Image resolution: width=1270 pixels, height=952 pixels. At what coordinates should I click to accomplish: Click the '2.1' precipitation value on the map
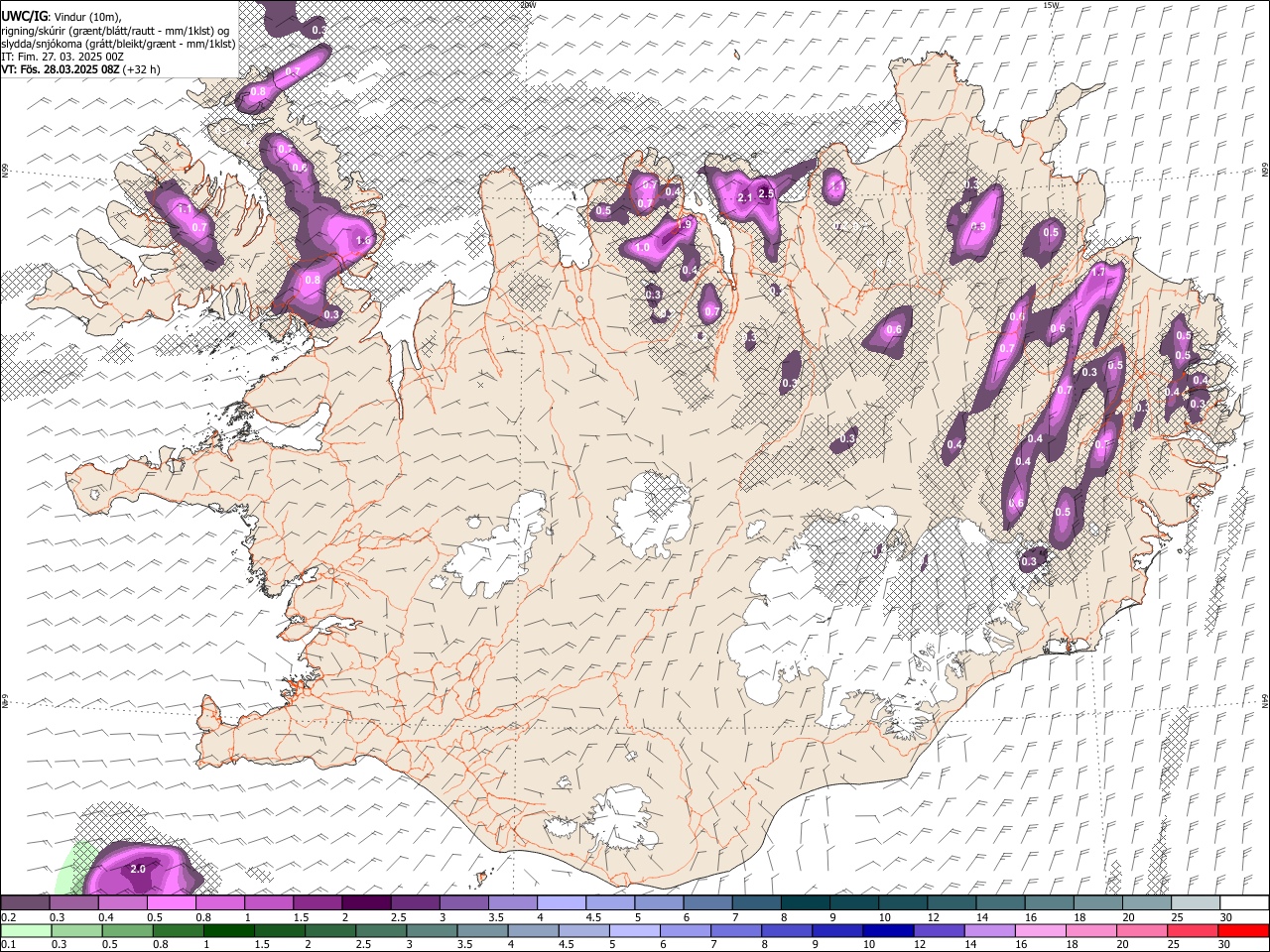pos(745,197)
